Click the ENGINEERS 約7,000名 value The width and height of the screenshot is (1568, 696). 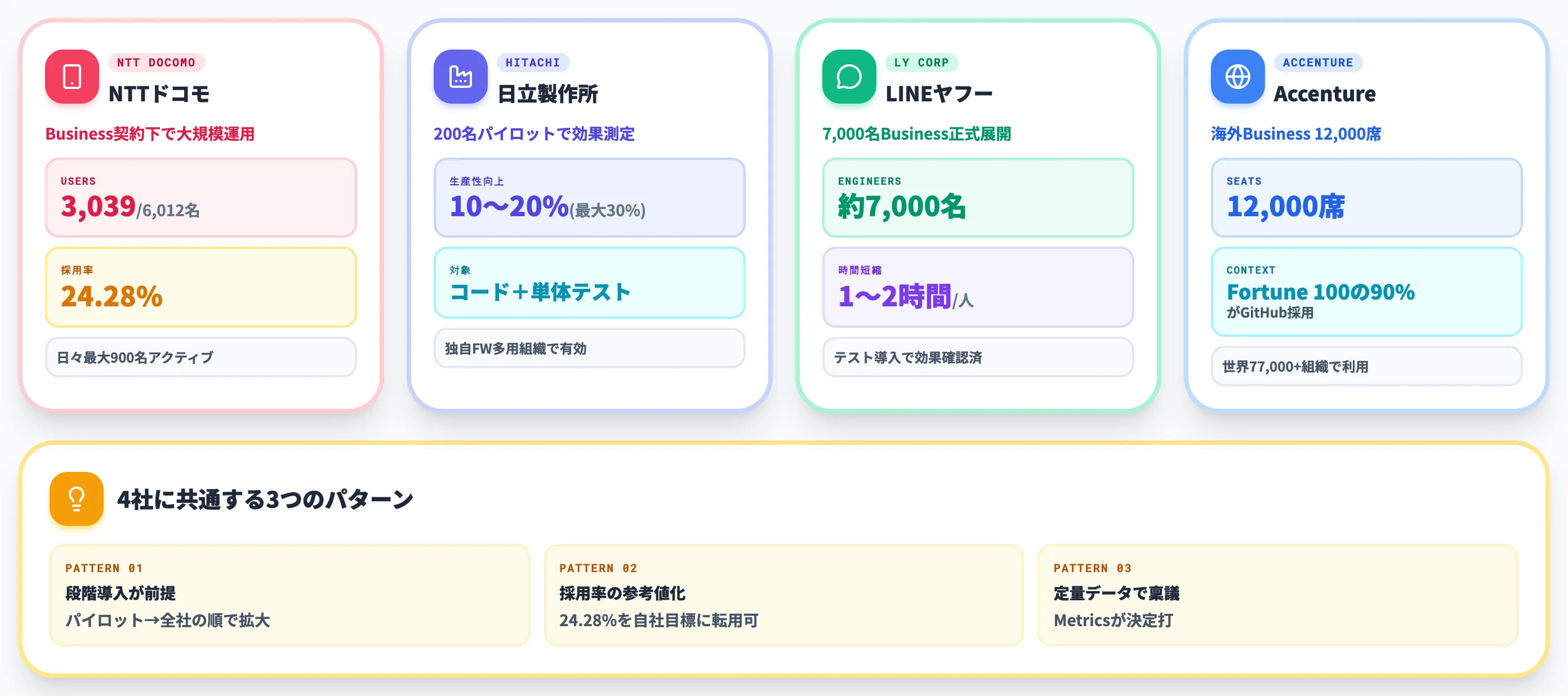[902, 206]
